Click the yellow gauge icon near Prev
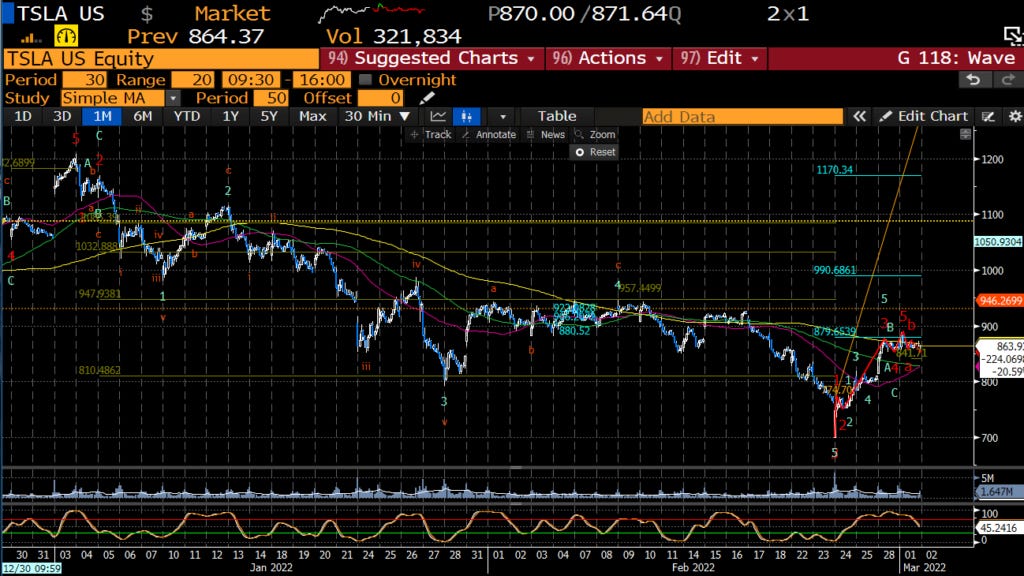Screen dimensions: 1024x576 [x=66, y=36]
